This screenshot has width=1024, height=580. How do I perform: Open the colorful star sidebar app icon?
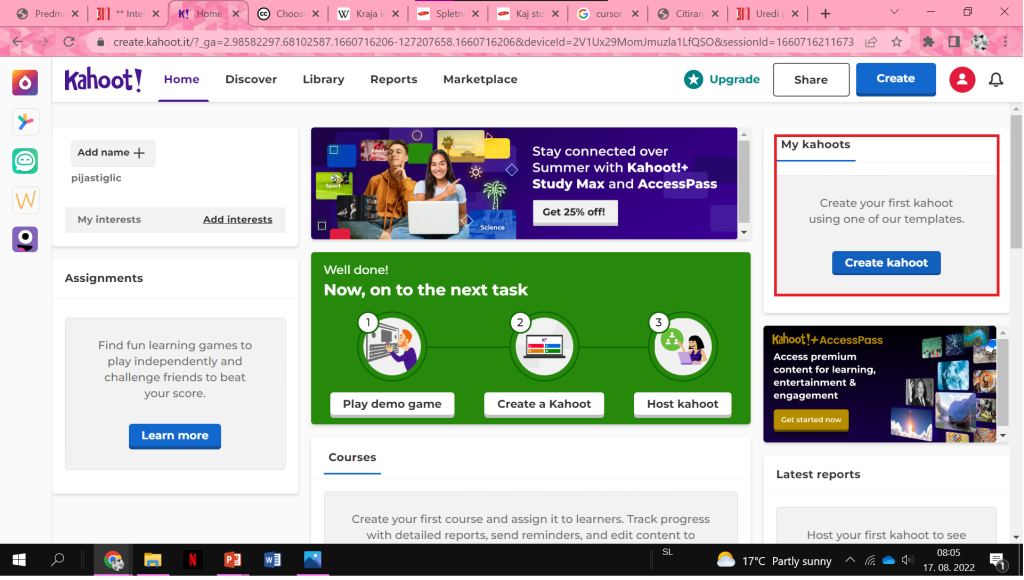coord(25,121)
